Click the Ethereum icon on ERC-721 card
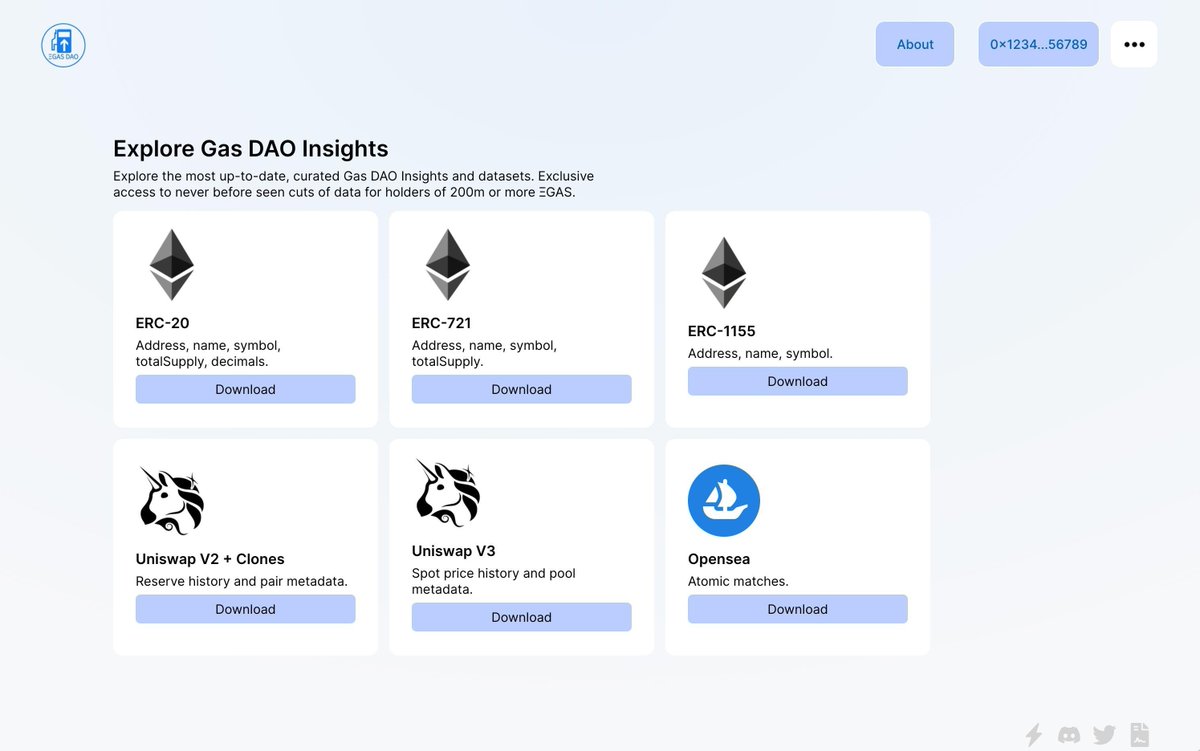 pyautogui.click(x=448, y=265)
